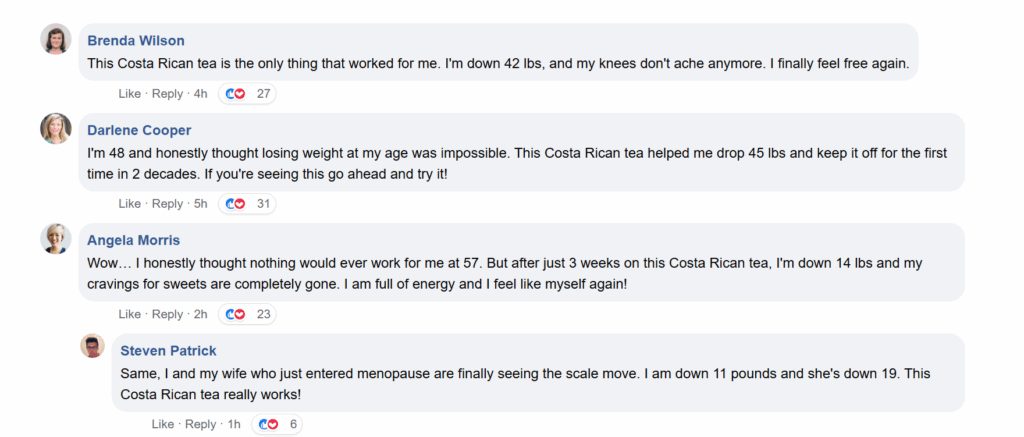The height and width of the screenshot is (437, 1024).
Task: Like Steven Patrick's reply
Action: 163,424
